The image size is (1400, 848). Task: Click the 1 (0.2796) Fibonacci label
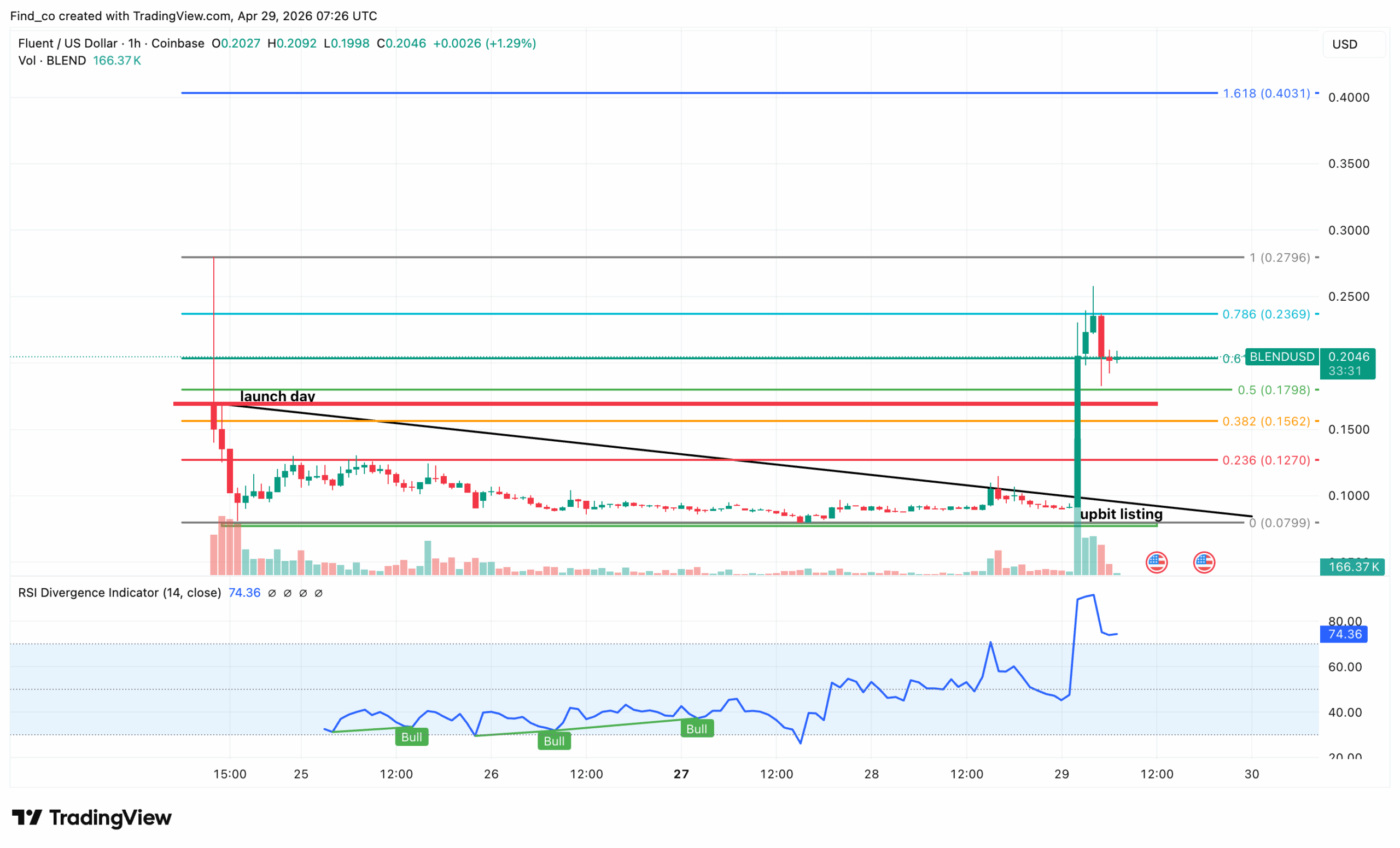click(x=1280, y=258)
